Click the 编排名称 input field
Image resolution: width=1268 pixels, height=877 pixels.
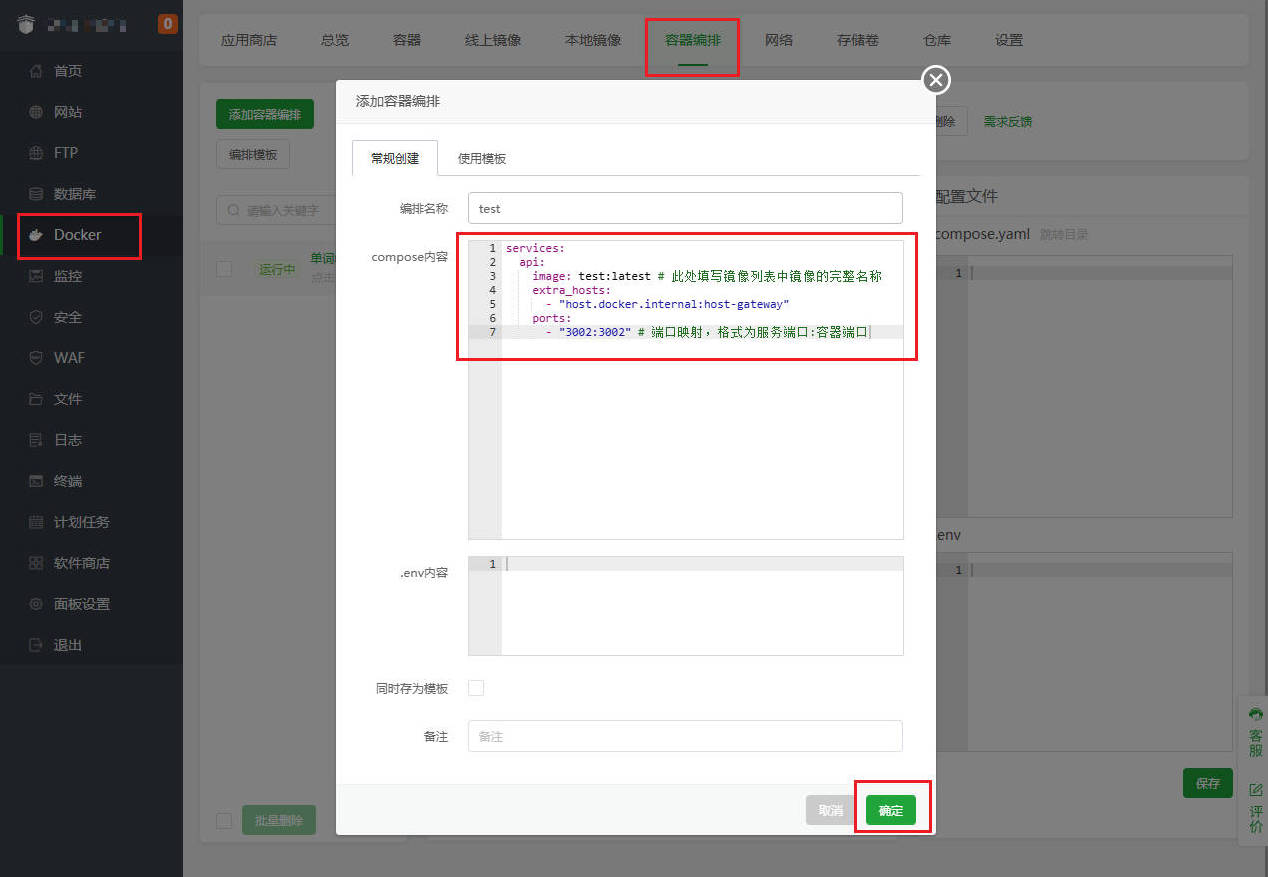685,208
